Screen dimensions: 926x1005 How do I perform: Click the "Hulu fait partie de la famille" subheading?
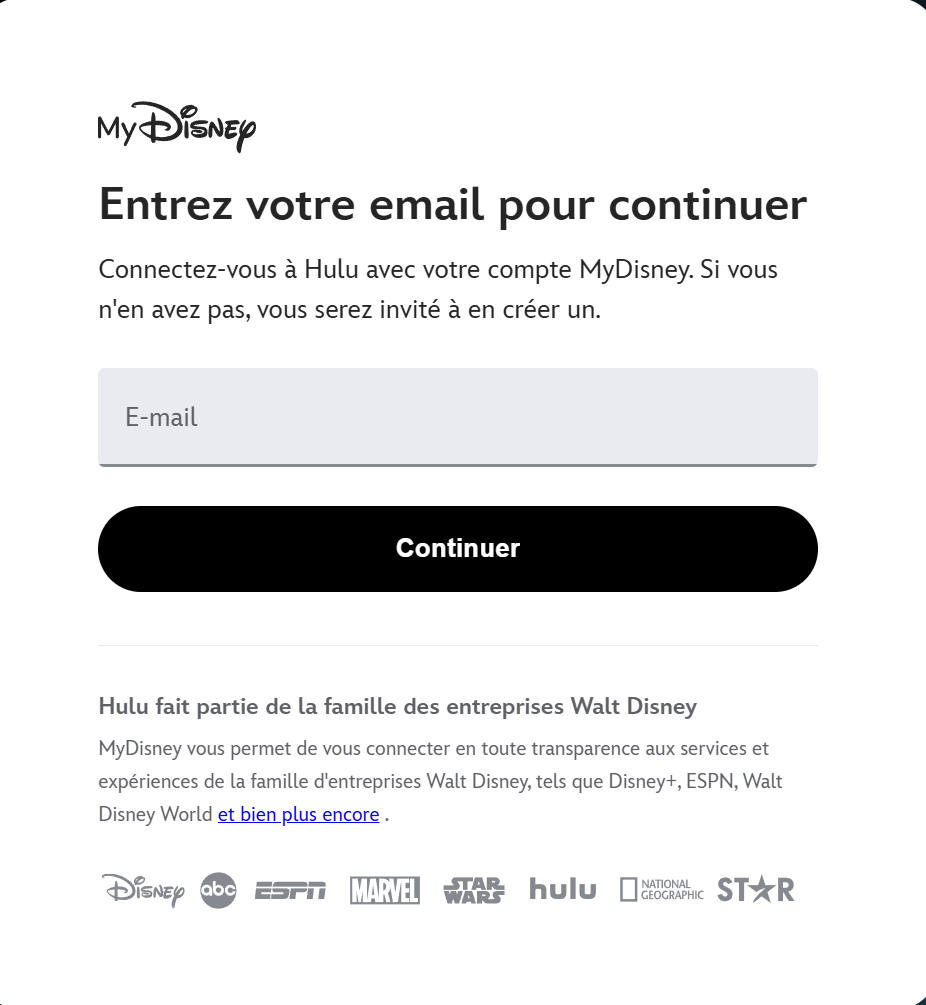pos(397,706)
